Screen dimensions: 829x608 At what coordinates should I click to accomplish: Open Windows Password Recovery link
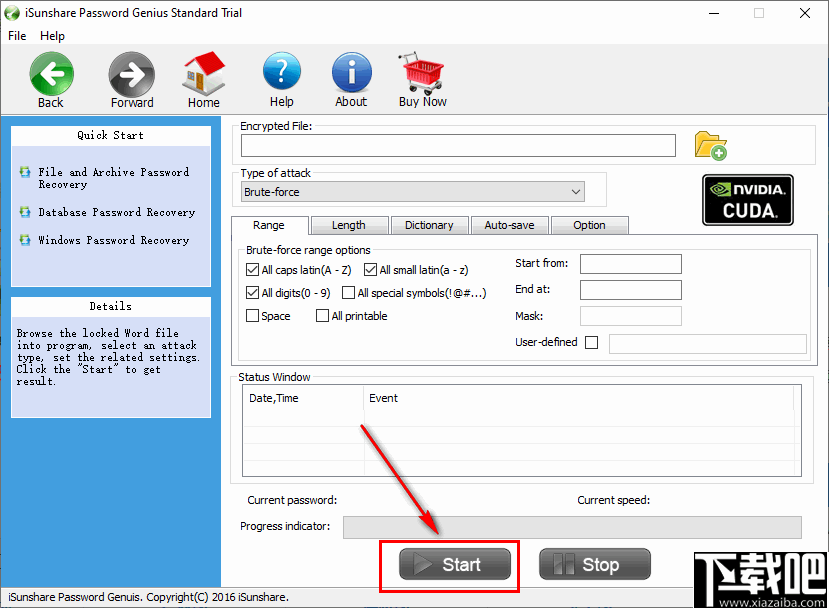113,240
